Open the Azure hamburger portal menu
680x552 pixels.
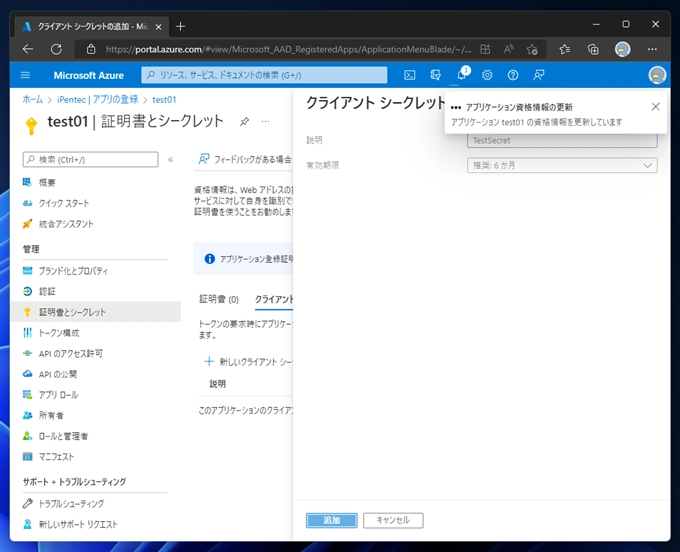[26, 75]
